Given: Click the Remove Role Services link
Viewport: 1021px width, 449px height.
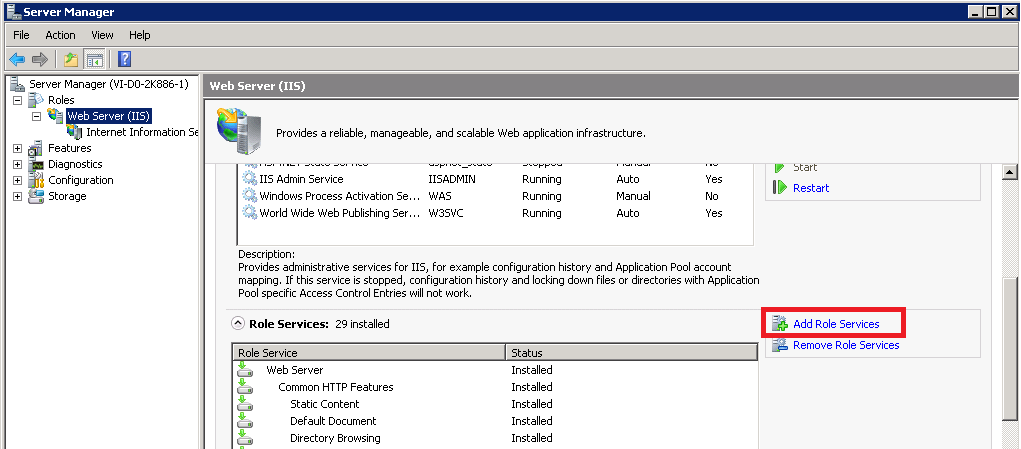Looking at the screenshot, I should click(x=846, y=345).
